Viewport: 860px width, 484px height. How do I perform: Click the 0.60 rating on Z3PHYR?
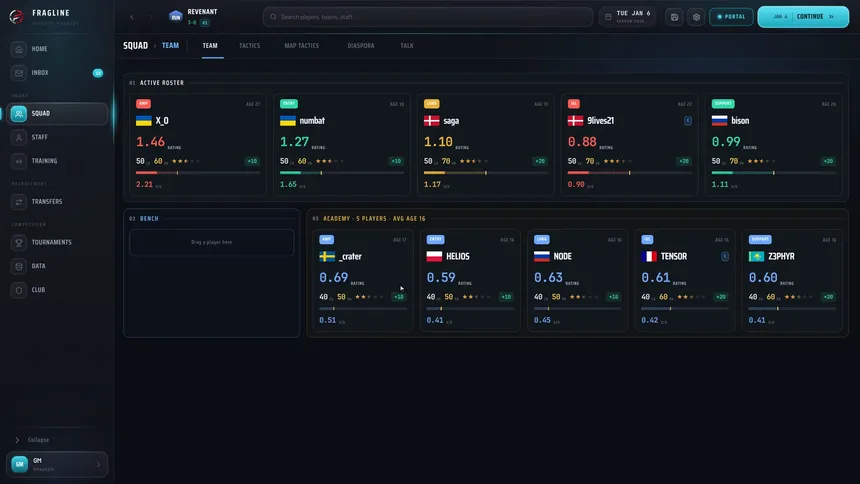coord(763,278)
